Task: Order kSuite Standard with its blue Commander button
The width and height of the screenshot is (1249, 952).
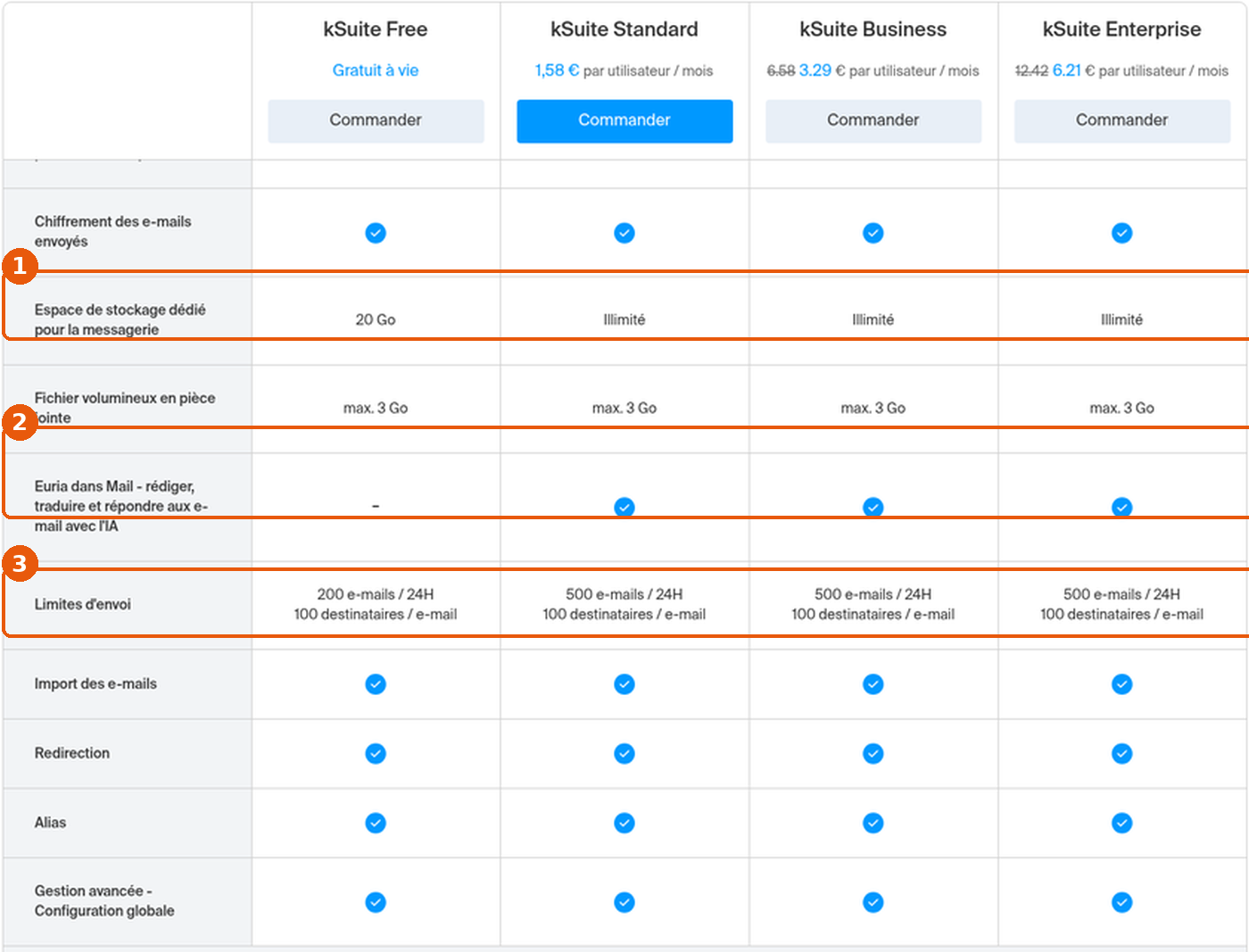Action: 624,120
